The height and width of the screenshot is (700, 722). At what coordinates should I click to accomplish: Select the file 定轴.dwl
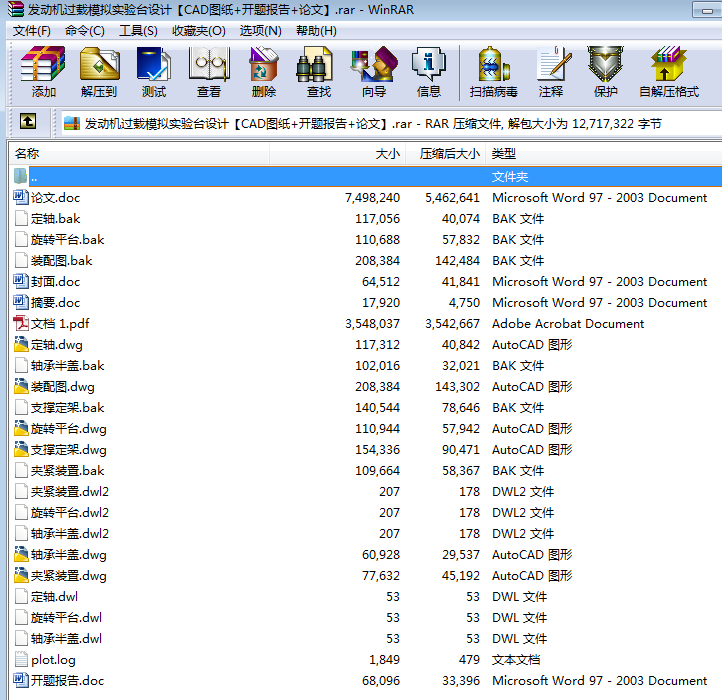[x=54, y=596]
